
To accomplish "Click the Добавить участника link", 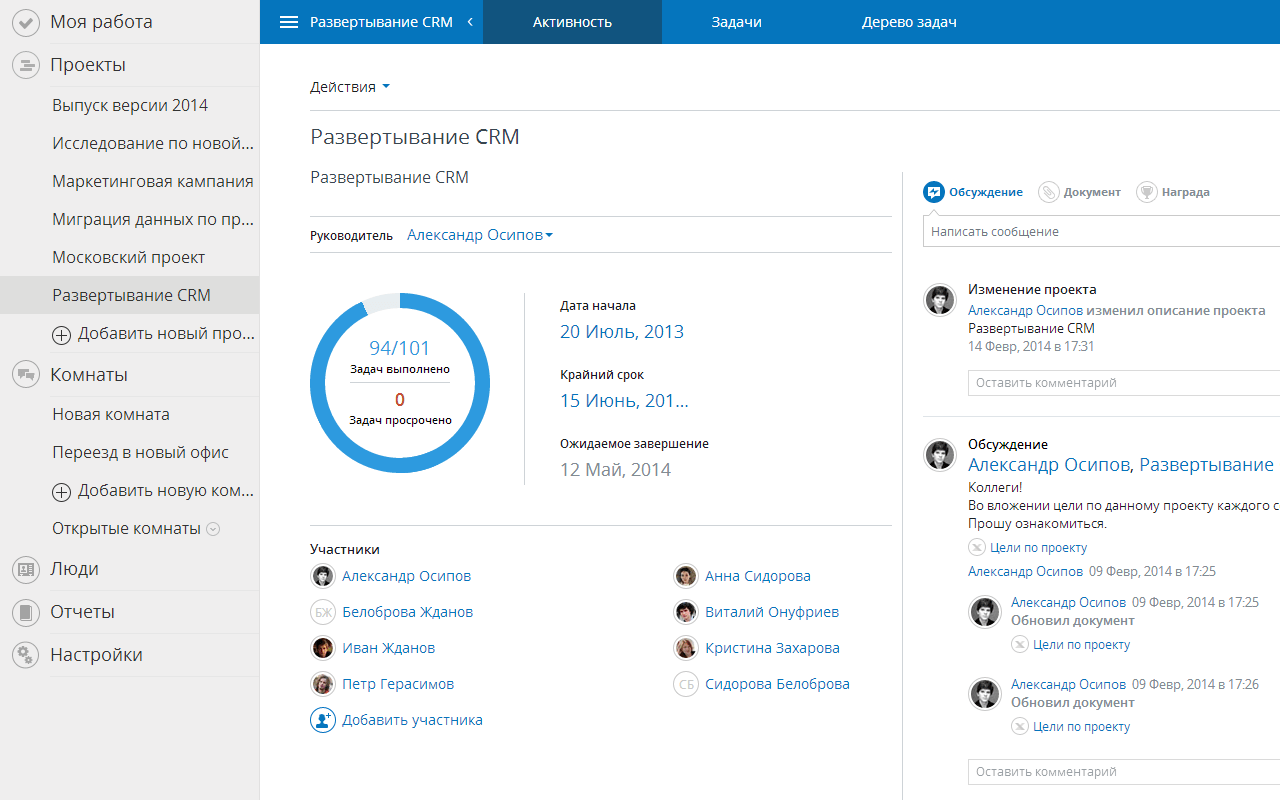I will pyautogui.click(x=412, y=720).
